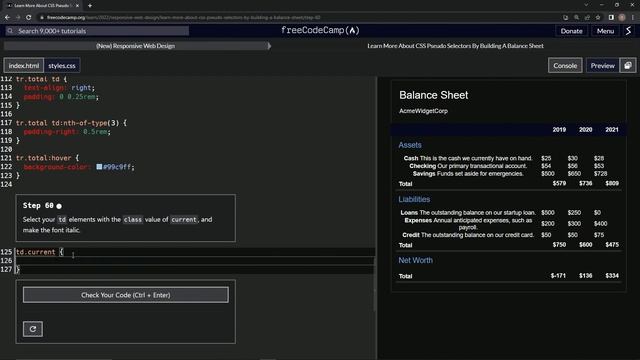The width and height of the screenshot is (640, 360).
Task: Click the Step 60 heading
Action: coord(38,206)
